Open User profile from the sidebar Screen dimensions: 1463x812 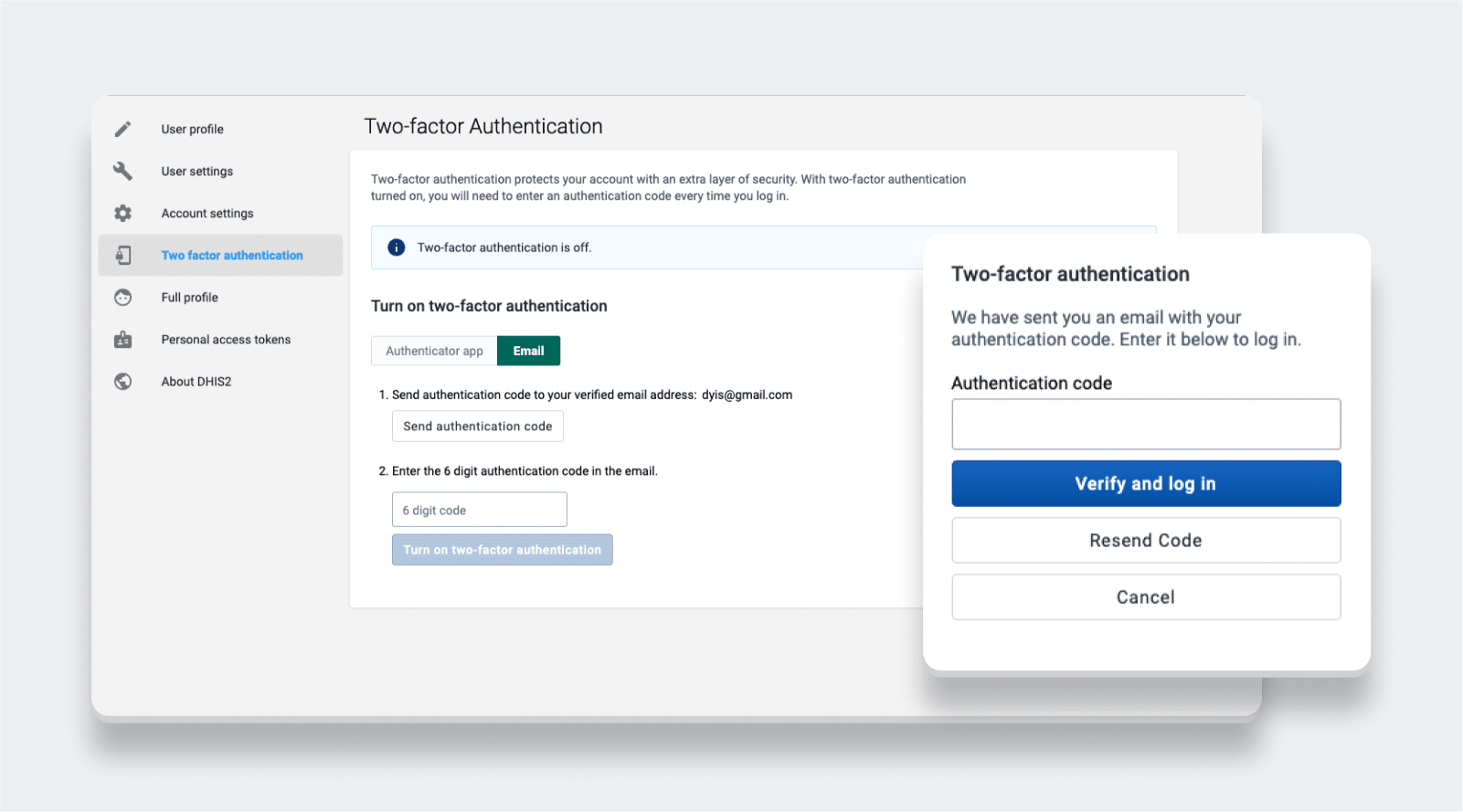192,129
